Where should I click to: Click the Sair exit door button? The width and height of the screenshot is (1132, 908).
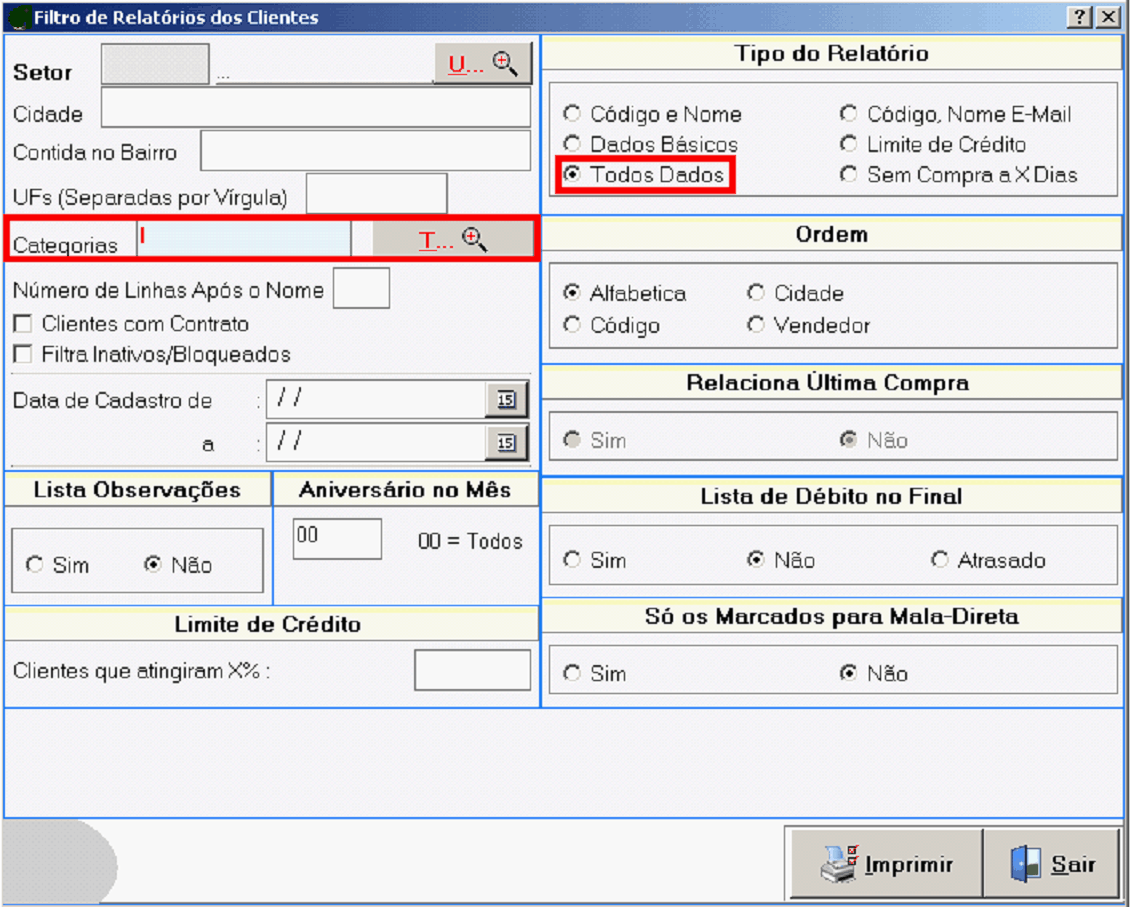[x=1052, y=864]
